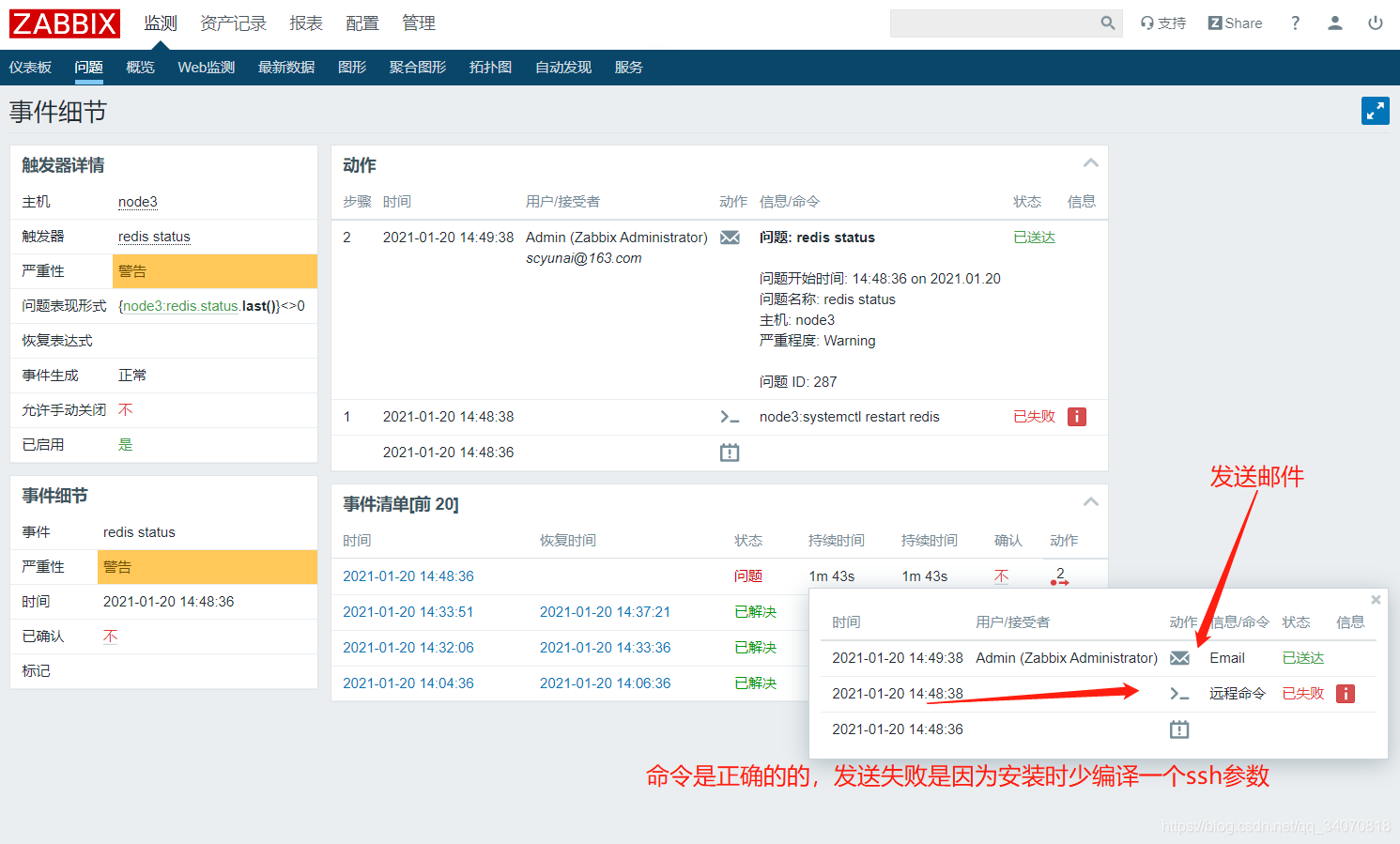Screen dimensions: 1400x844
Task: Click the 已送达 status in 动作 table
Action: (x=1035, y=238)
